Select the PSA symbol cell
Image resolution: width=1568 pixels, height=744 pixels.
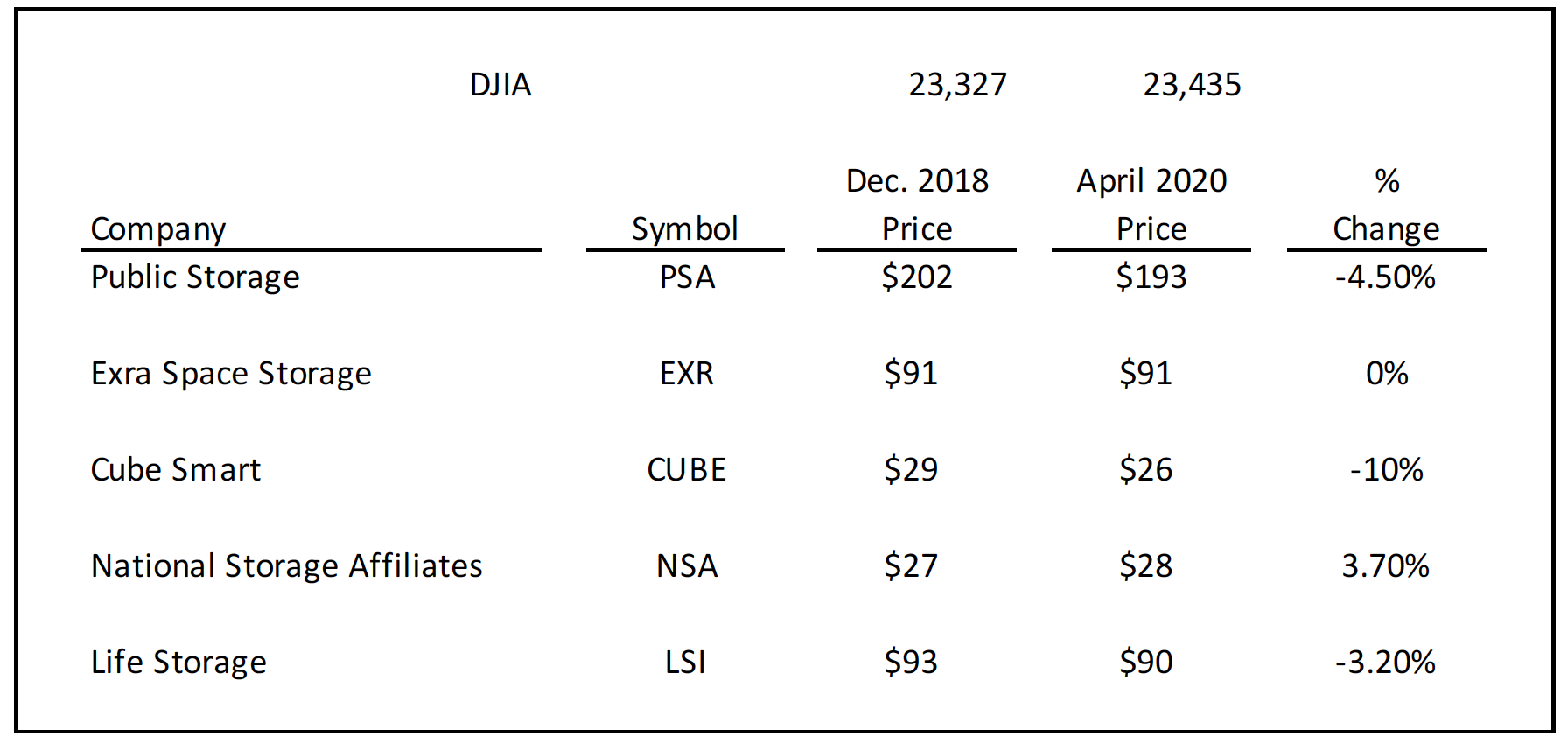687,277
